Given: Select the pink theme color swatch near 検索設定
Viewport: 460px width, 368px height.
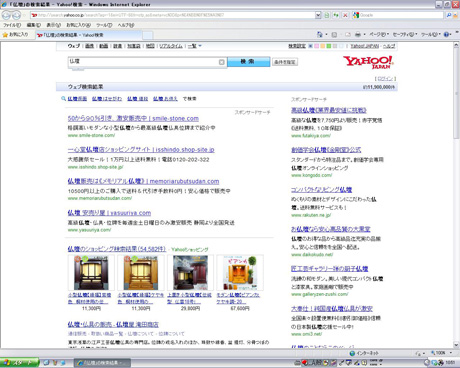Looking at the screenshot, I should (x=317, y=46).
